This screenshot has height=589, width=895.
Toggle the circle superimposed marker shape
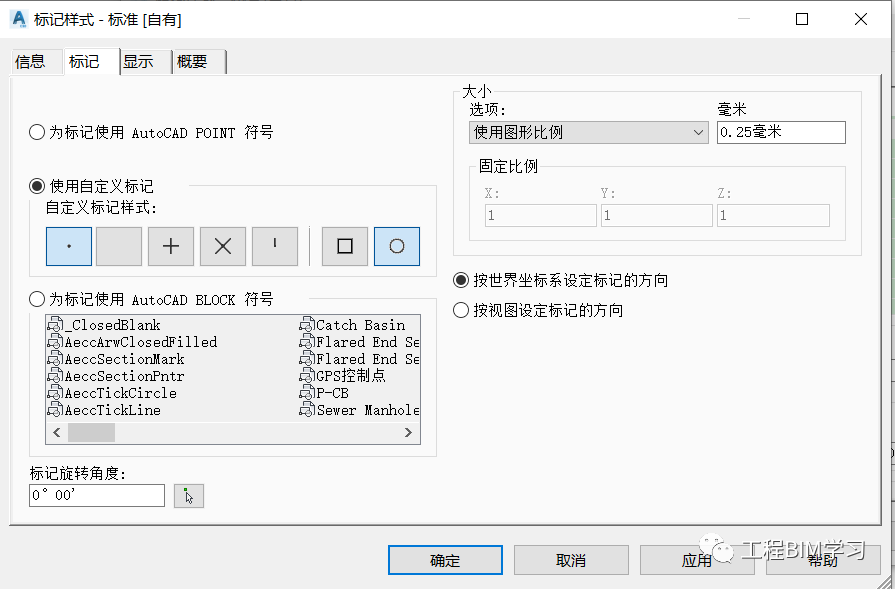(397, 247)
